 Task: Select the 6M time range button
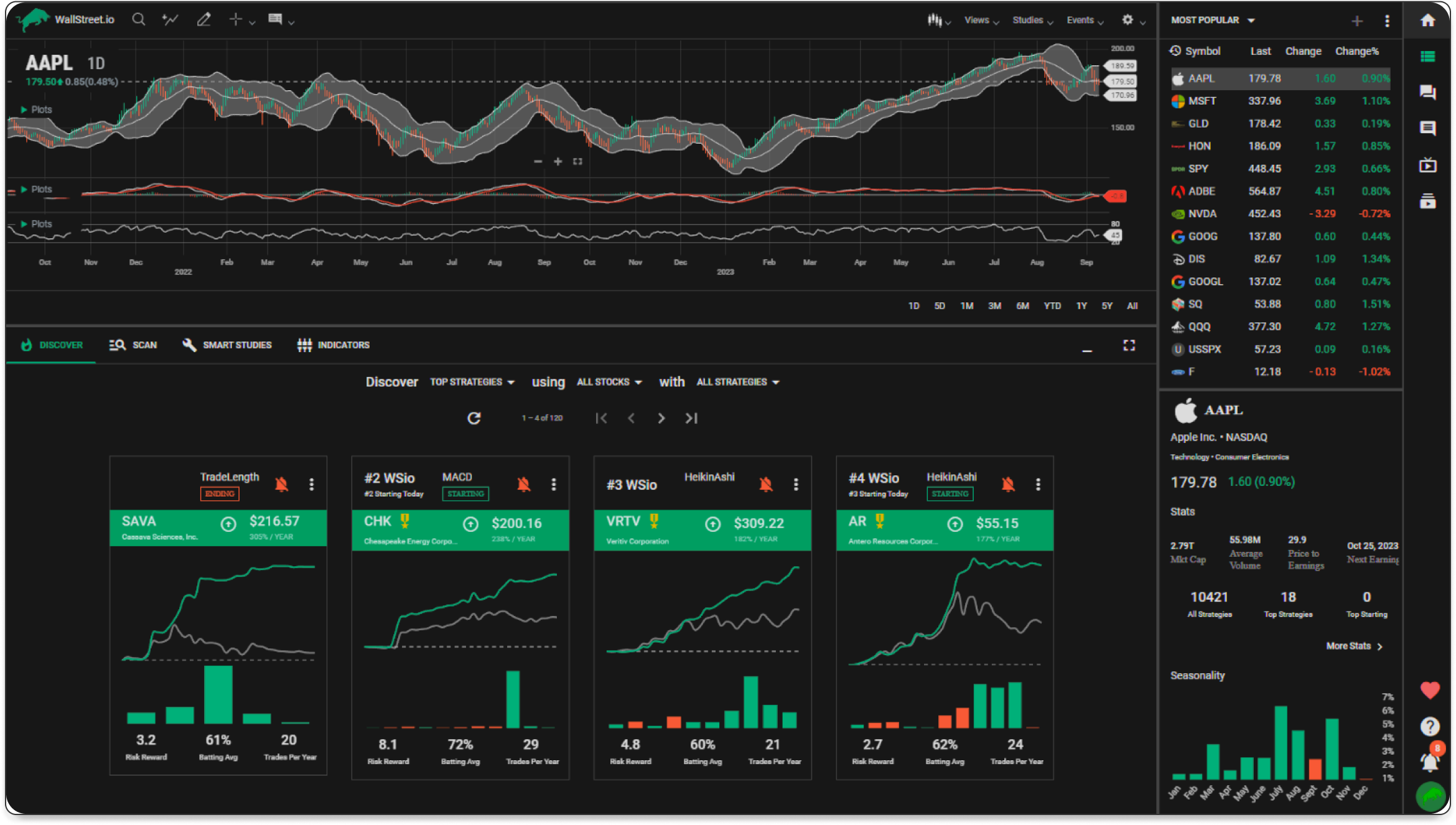tap(1022, 306)
